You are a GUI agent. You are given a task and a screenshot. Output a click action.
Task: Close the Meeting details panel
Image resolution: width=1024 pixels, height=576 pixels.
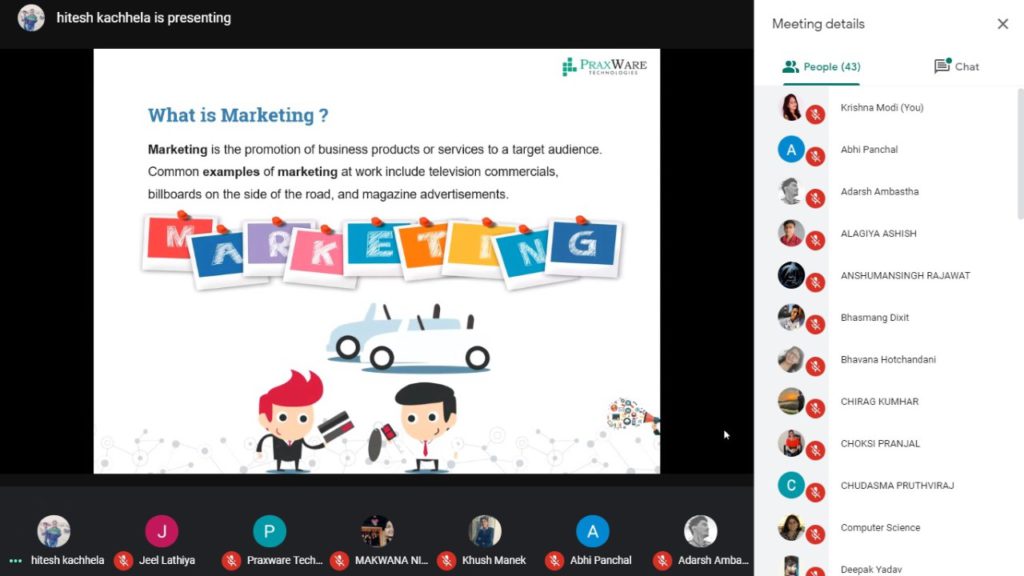pyautogui.click(x=1002, y=24)
